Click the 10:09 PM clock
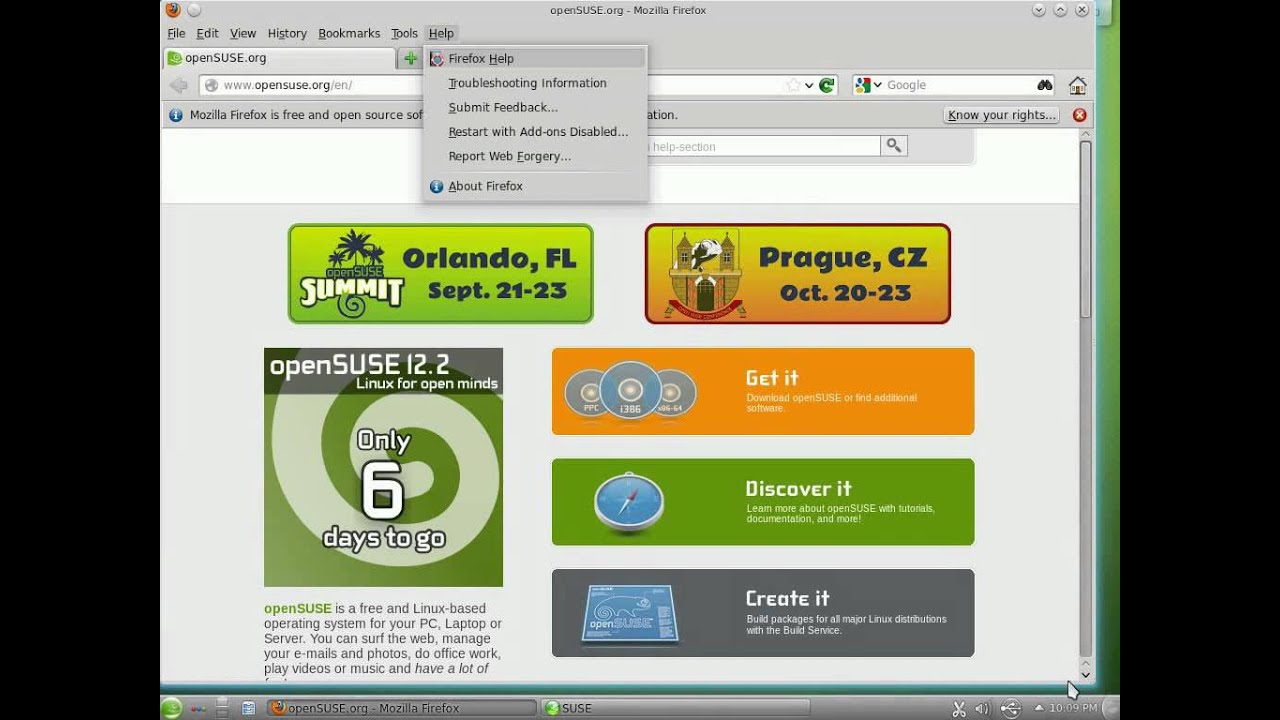1280x720 pixels. pyautogui.click(x=1073, y=708)
